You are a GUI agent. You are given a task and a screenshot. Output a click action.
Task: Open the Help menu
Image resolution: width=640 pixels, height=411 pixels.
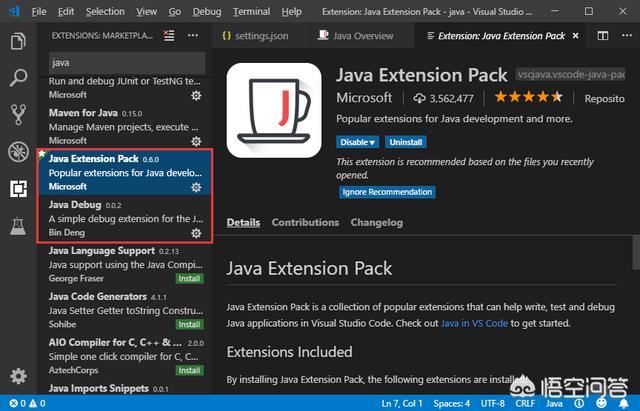tap(291, 11)
